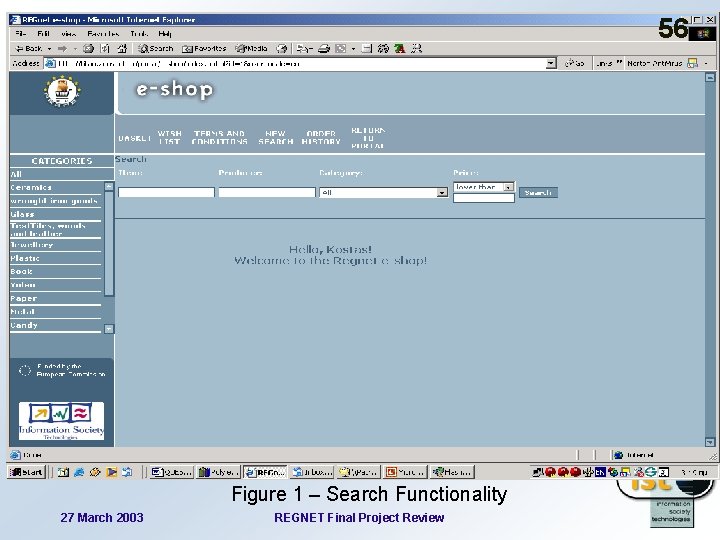Click the Windows Start button
The image size is (720, 540).
pos(27,472)
